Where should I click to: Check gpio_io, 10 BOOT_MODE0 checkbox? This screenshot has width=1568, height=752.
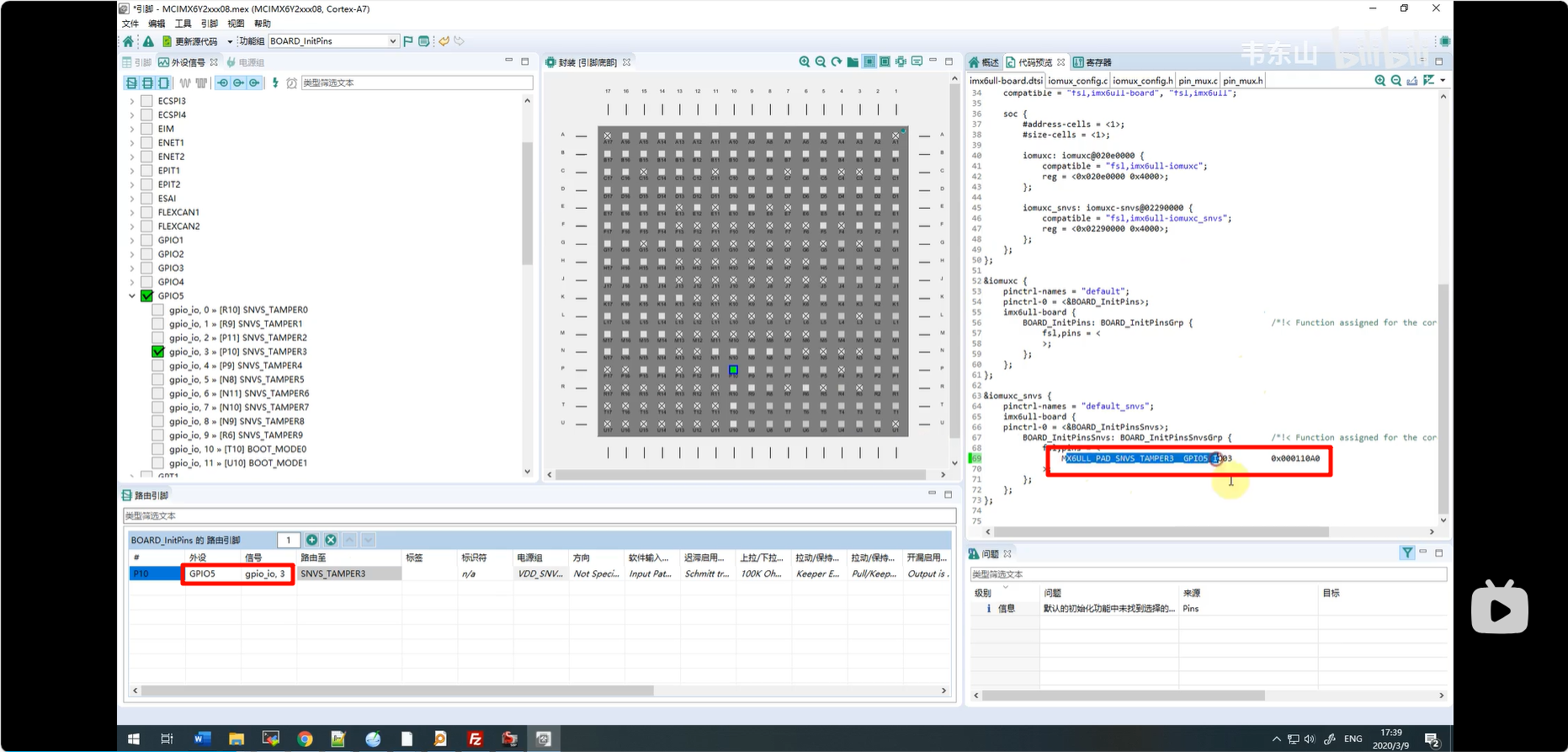(x=158, y=449)
